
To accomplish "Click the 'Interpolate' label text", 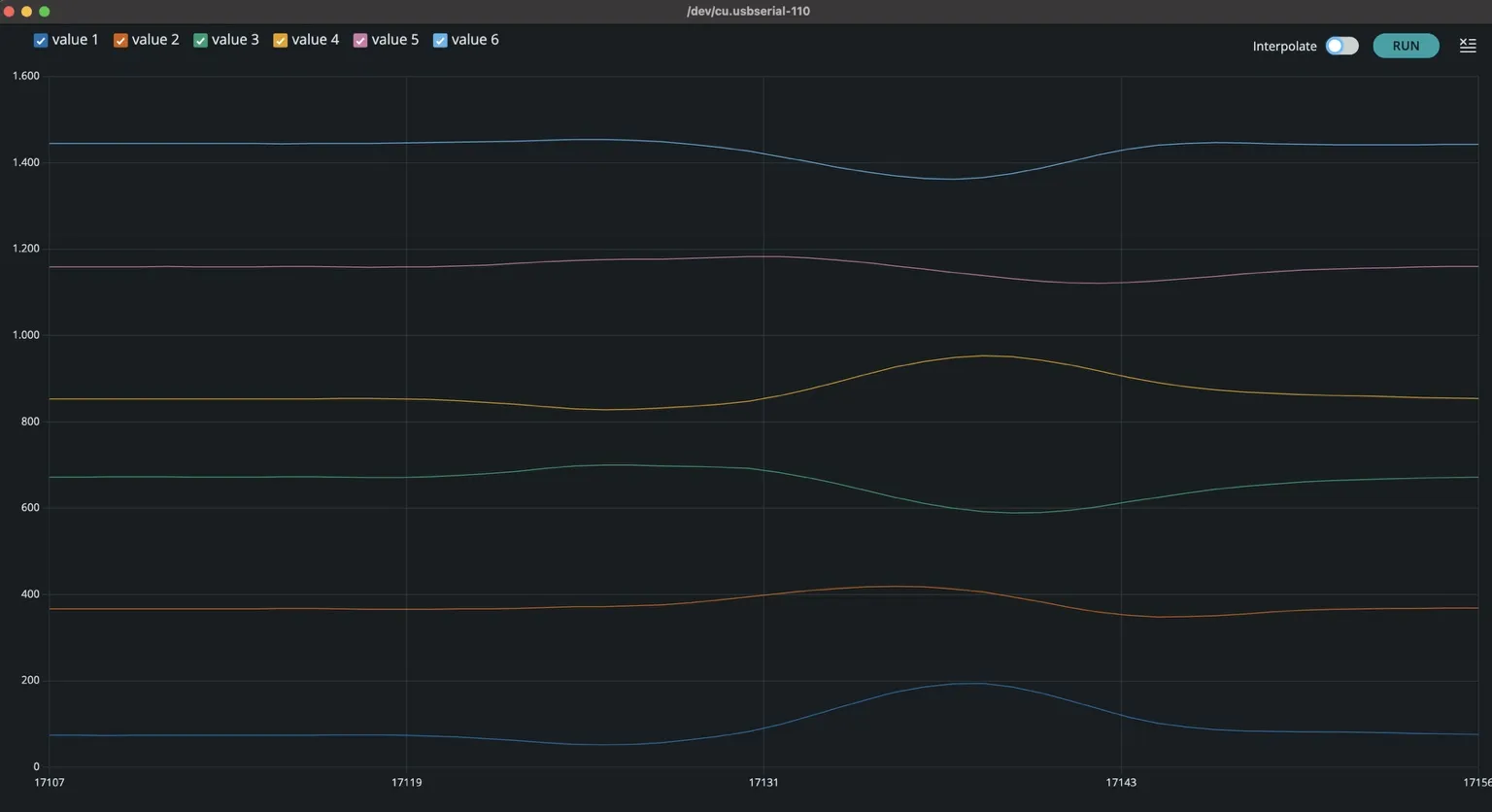I will click(1284, 47).
